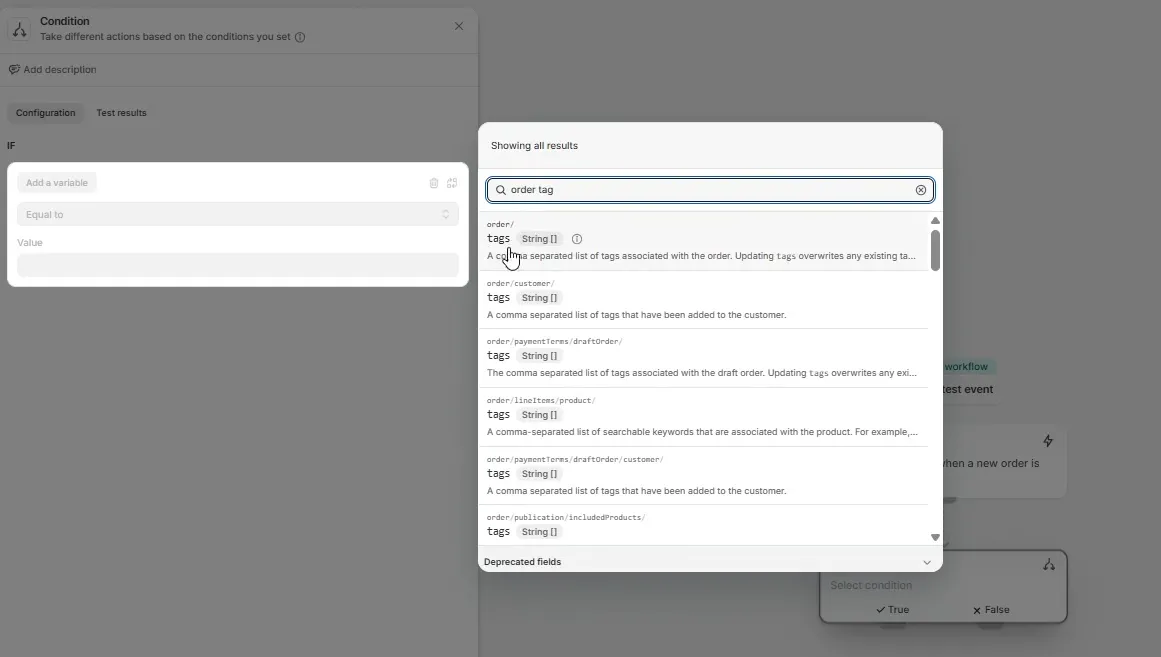1161x657 pixels.
Task: Open info icon beside order tags
Action: 577,239
